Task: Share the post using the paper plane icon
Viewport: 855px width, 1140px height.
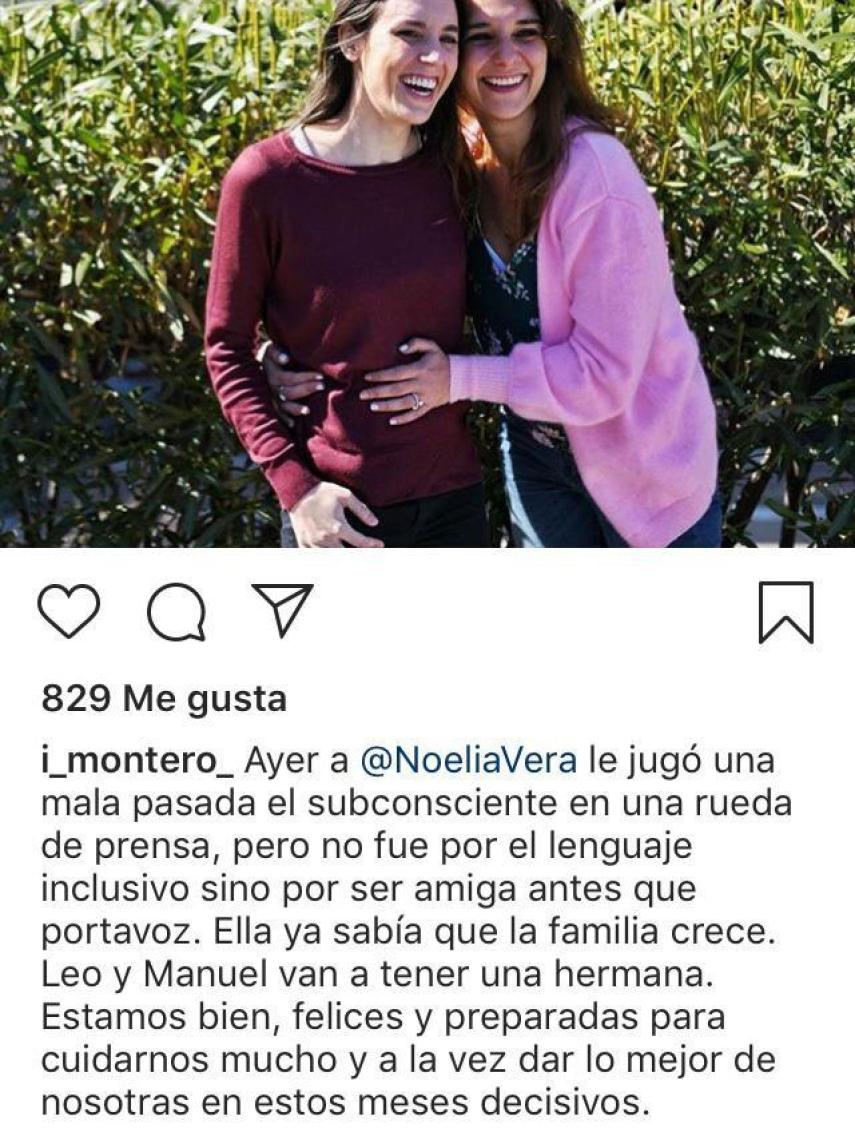Action: 282,609
